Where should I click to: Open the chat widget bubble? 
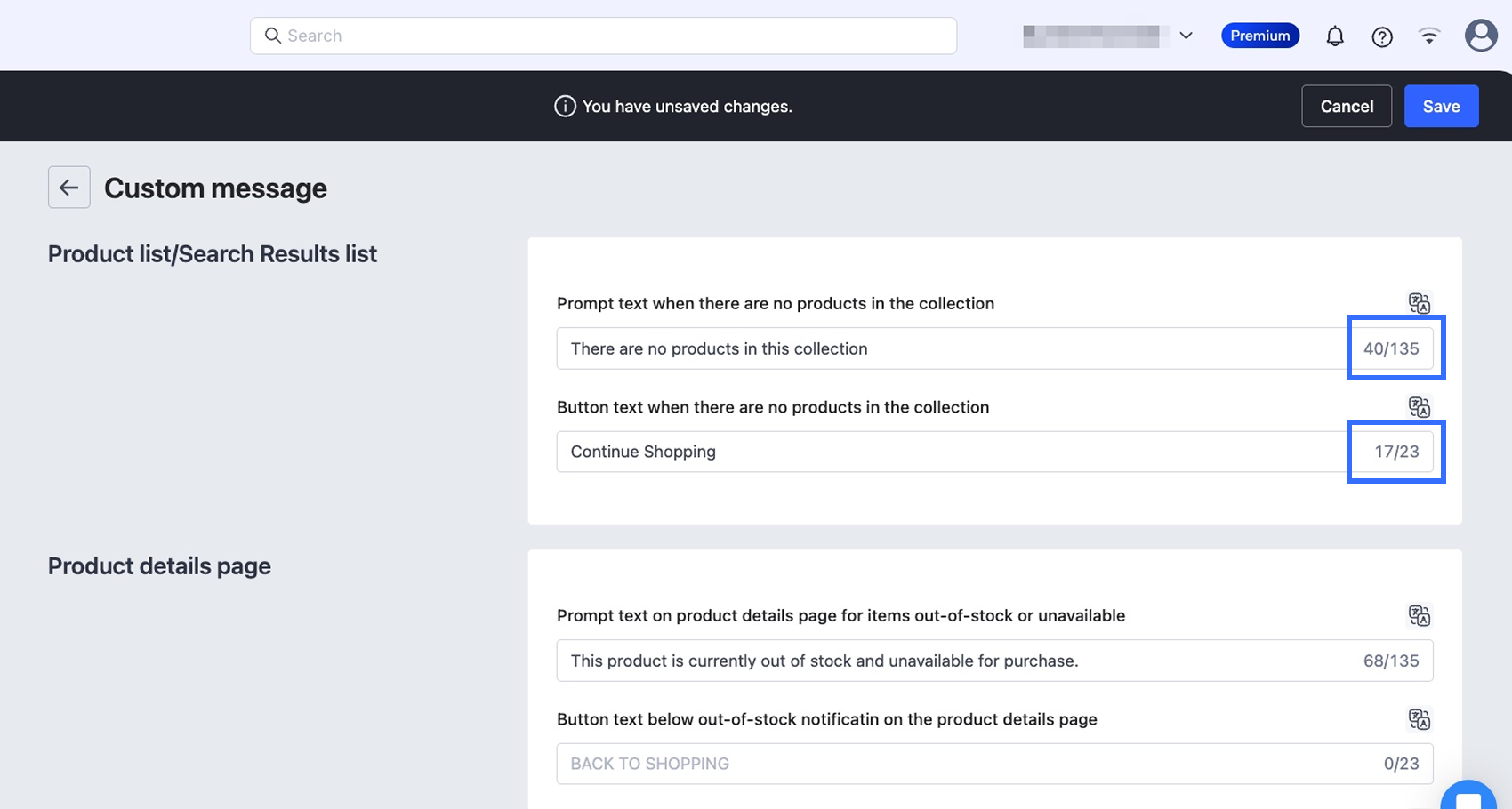(x=1468, y=797)
